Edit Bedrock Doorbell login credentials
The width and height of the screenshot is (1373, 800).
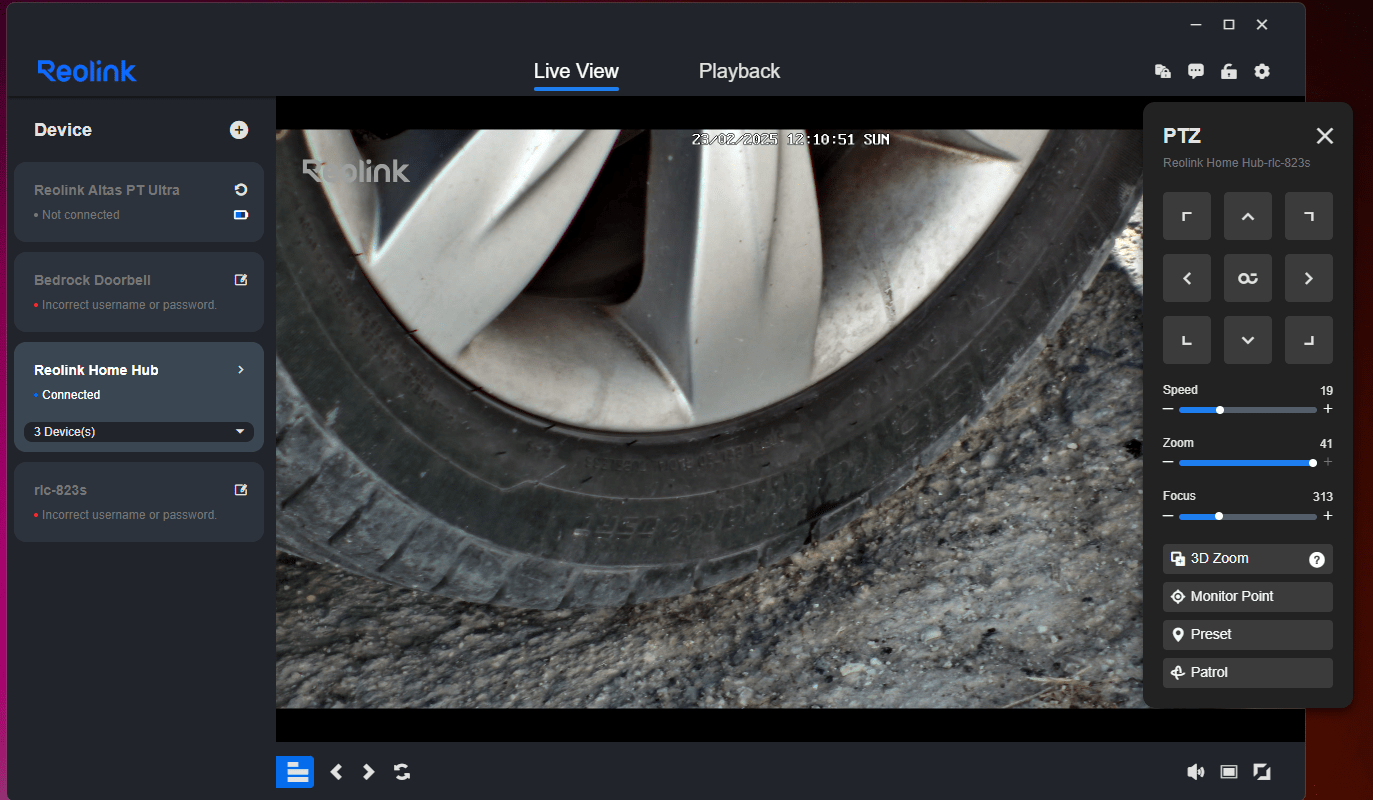point(240,280)
